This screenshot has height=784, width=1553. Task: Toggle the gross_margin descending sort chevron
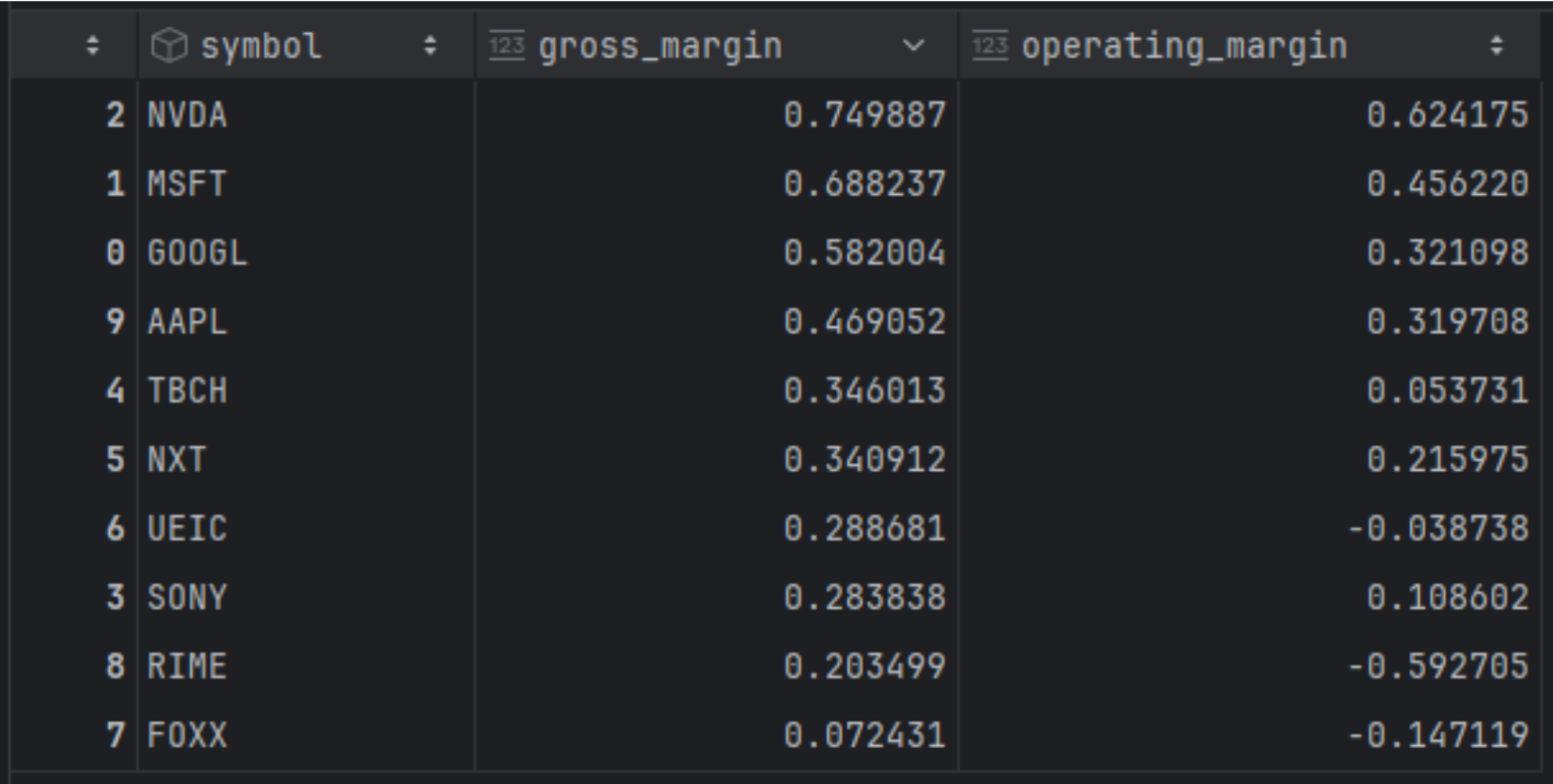[x=913, y=45]
